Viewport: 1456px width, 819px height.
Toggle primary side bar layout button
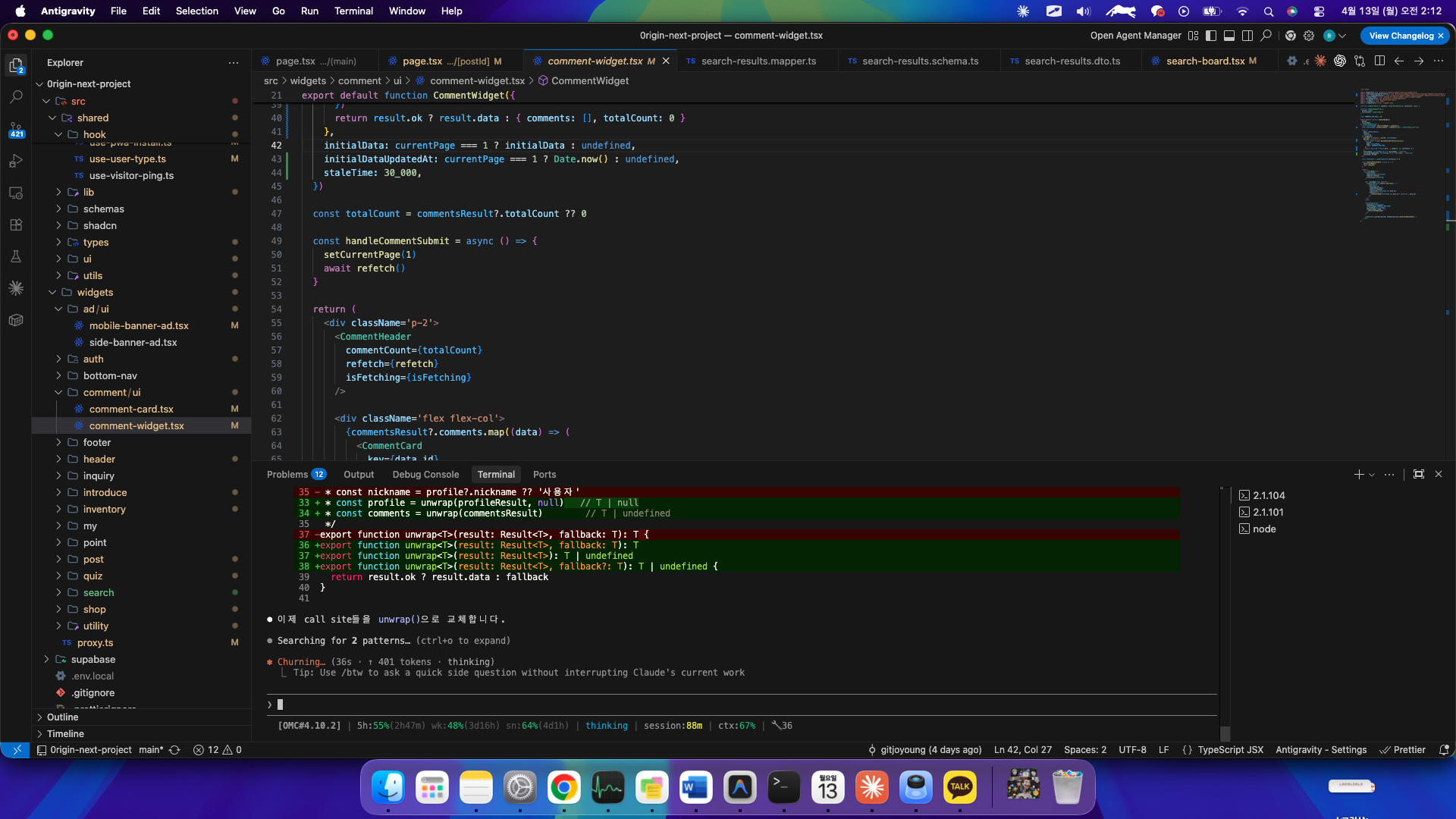point(1211,36)
